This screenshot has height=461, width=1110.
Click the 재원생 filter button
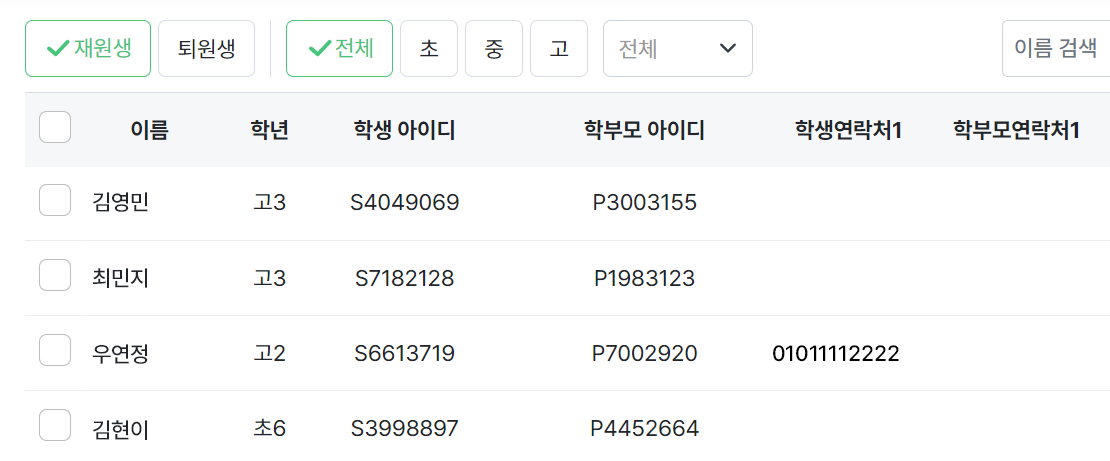pos(88,49)
